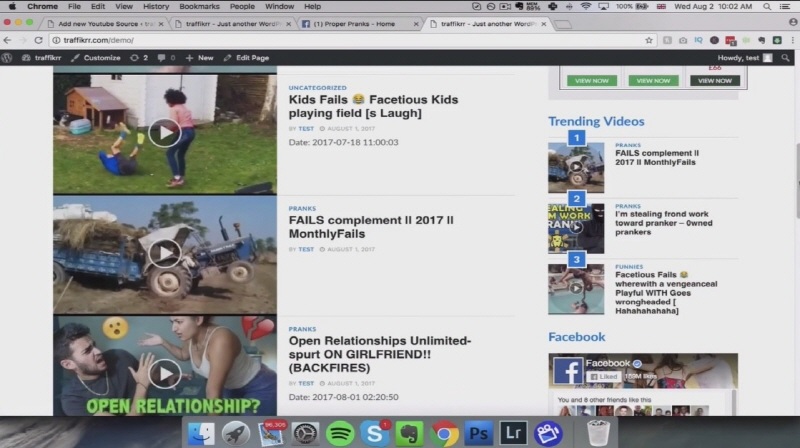Open Photoshop from the dock
The height and width of the screenshot is (448, 800).
pos(479,434)
